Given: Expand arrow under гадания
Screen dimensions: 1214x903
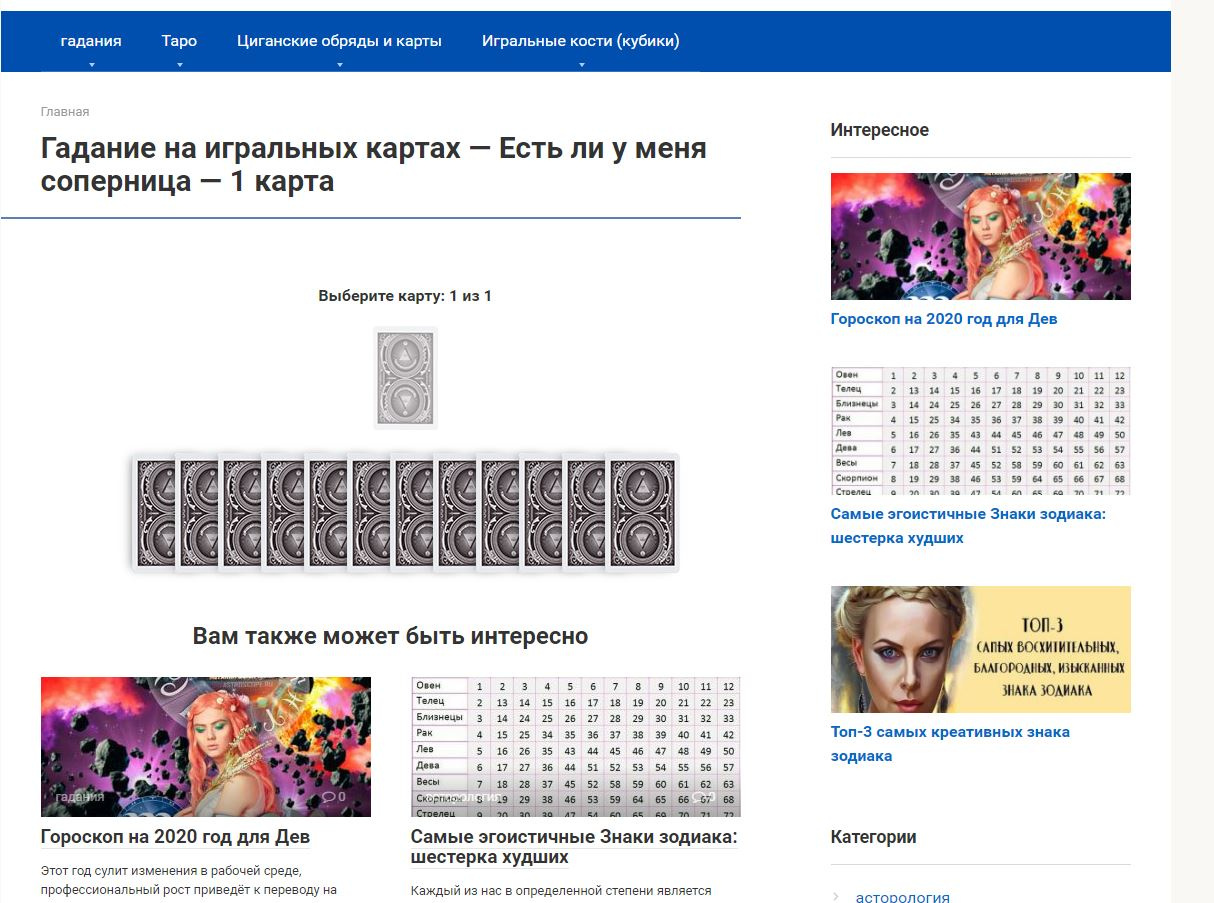Looking at the screenshot, I should [91, 65].
